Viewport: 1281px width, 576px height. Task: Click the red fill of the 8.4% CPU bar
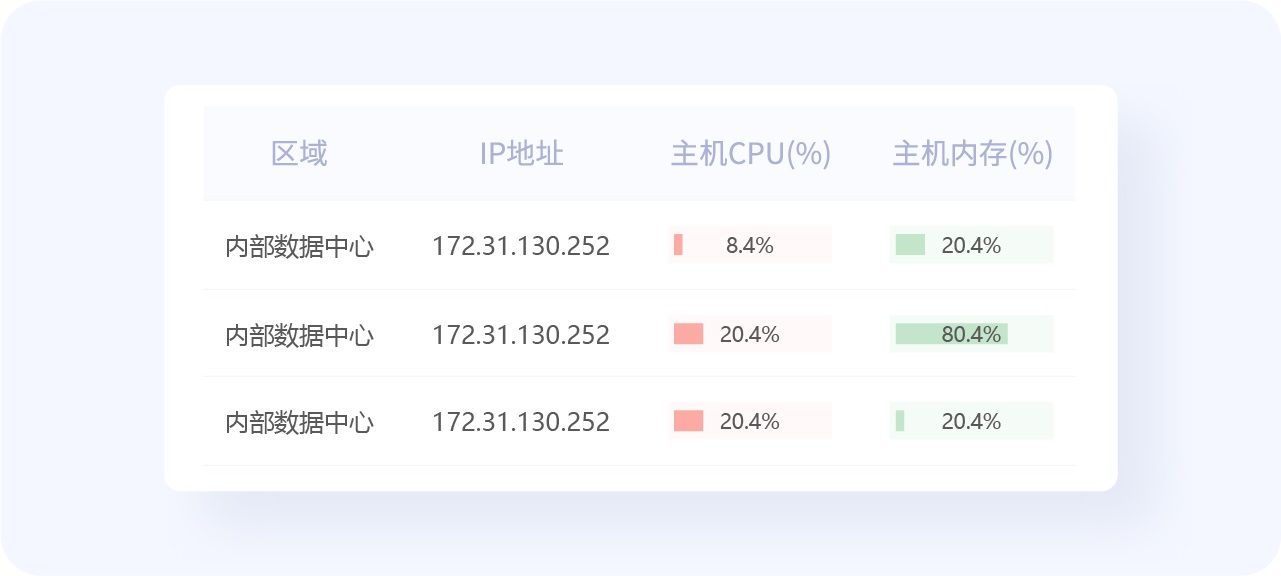[678, 245]
